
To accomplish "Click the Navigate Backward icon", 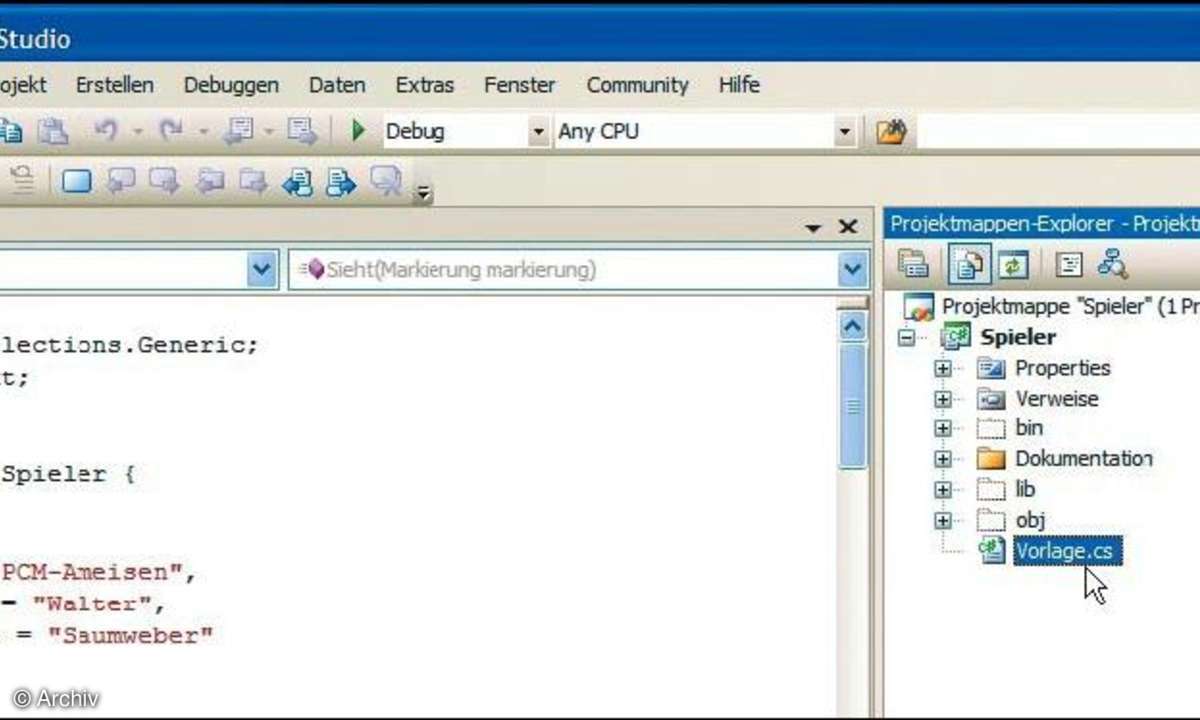I will (239, 131).
